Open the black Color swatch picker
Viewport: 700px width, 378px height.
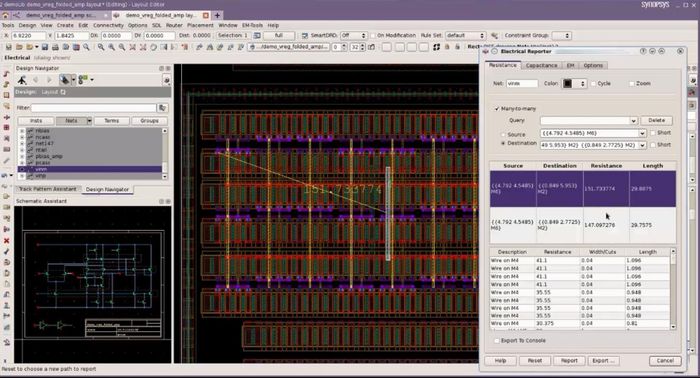[x=574, y=83]
